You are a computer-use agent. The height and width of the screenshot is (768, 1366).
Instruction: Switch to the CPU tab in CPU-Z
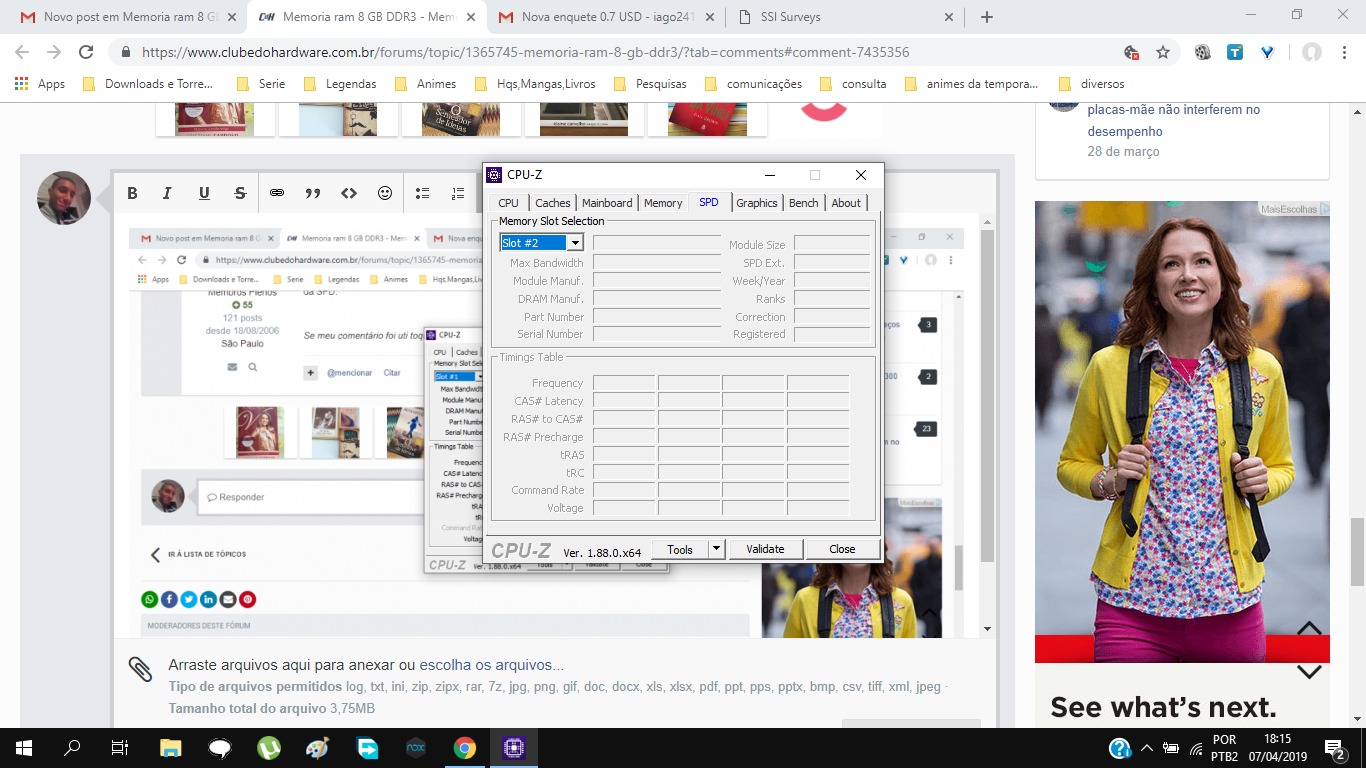click(x=508, y=203)
